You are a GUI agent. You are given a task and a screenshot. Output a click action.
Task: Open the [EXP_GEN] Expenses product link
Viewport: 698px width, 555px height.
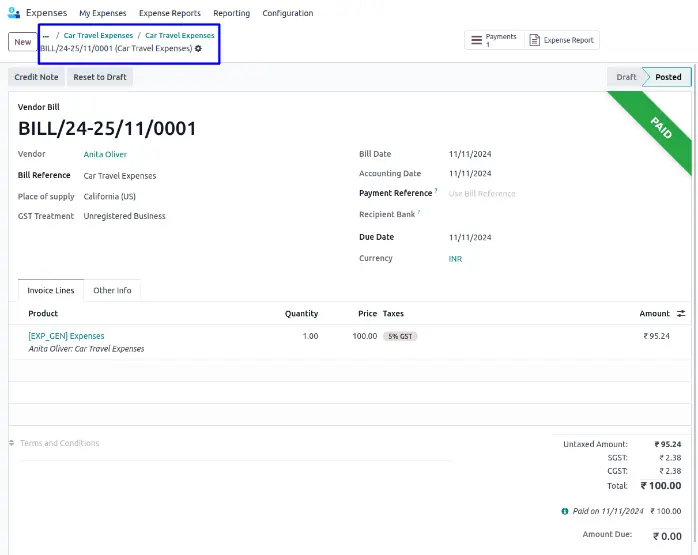[x=66, y=336]
